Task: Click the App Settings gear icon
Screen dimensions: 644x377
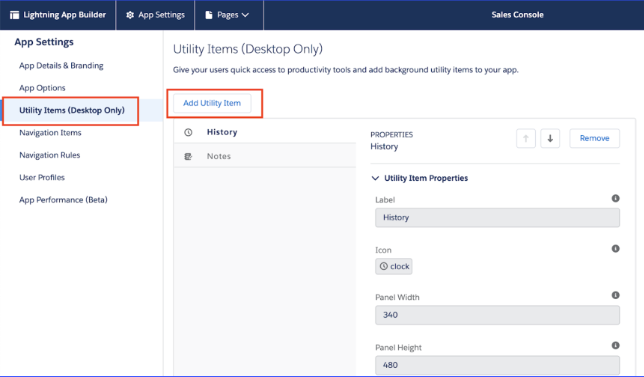Action: pyautogui.click(x=130, y=15)
